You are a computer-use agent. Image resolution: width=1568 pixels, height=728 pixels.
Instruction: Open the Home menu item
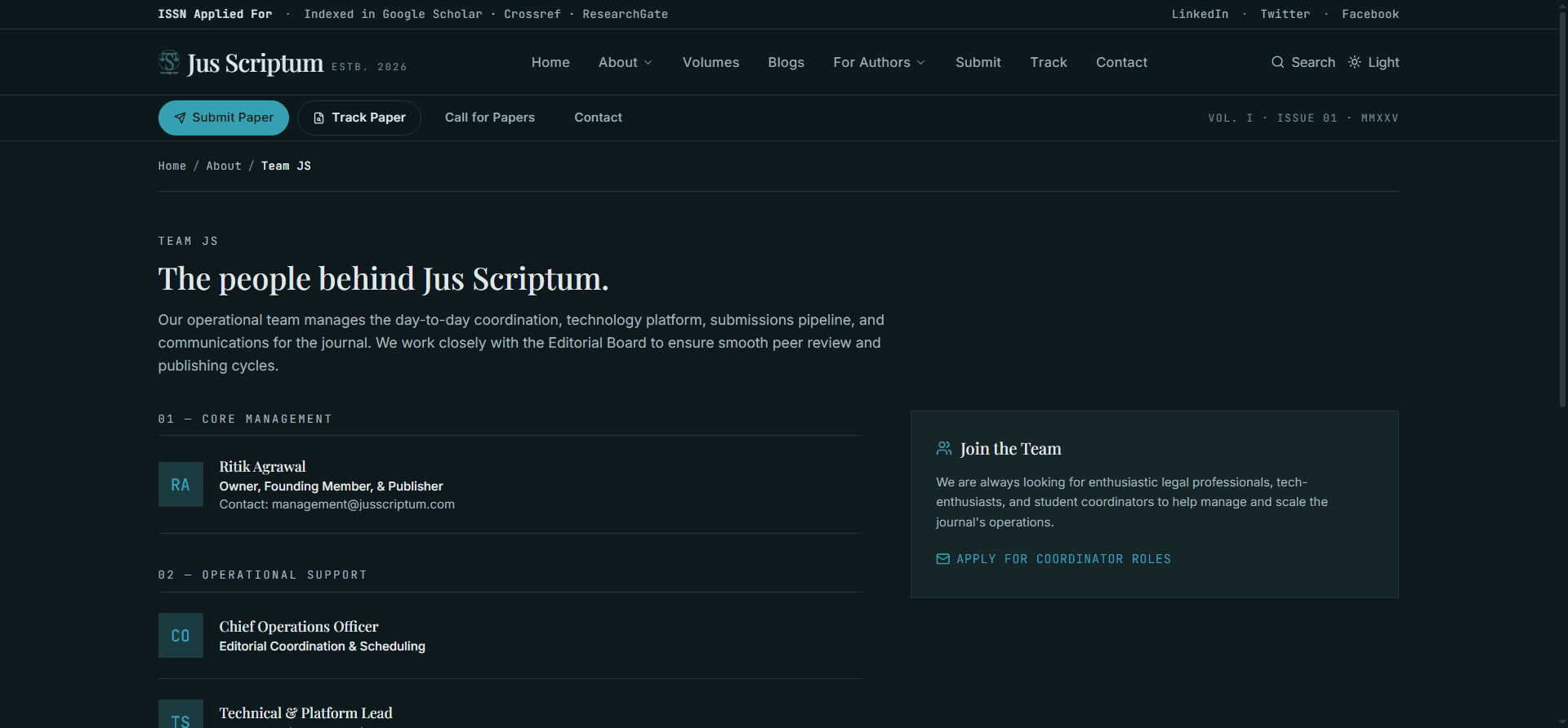point(550,62)
